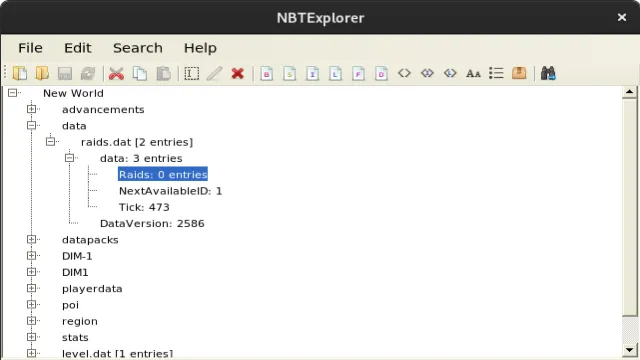This screenshot has width=640, height=360.
Task: Click the Int Array tag icon
Action: (x=427, y=73)
